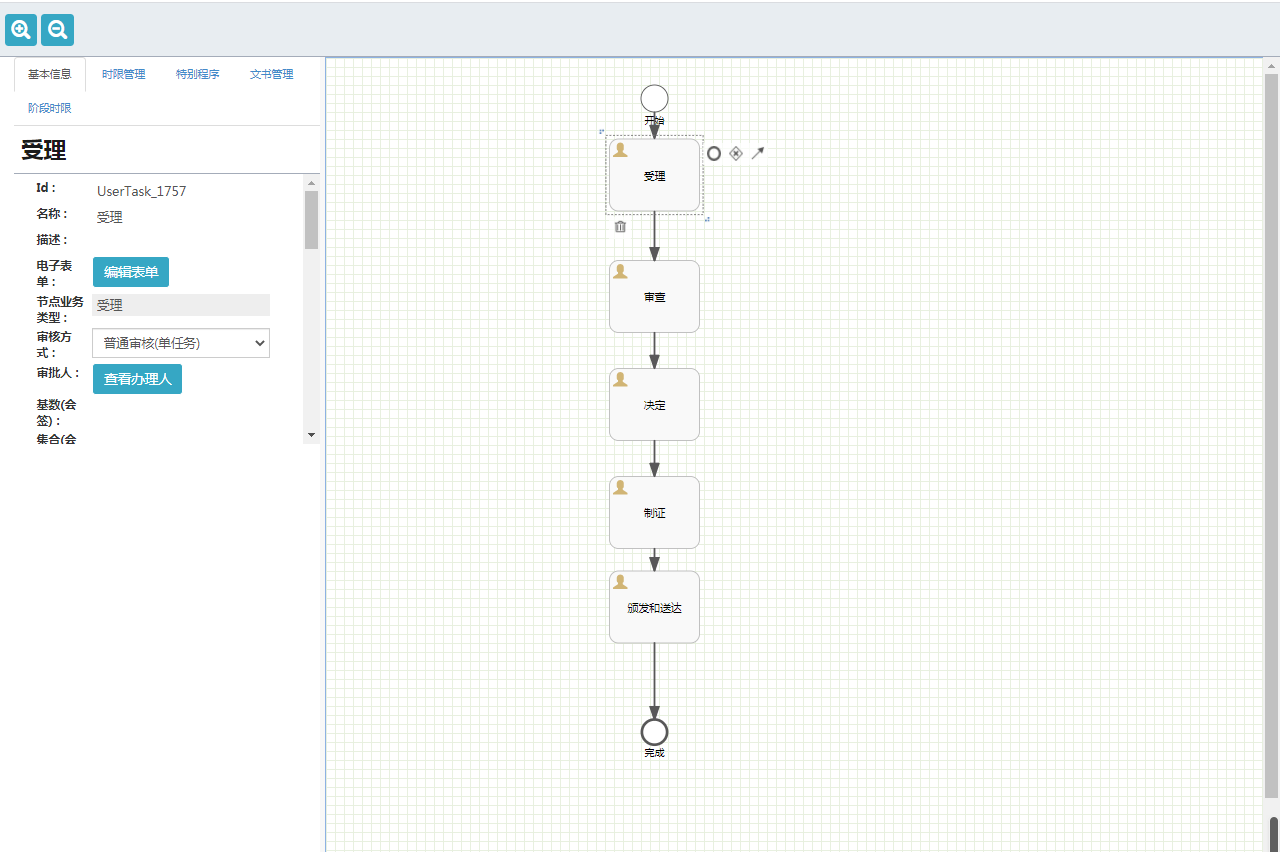Viewport: 1280px width, 852px height.
Task: Select the 阶段时限 tab
Action: click(x=50, y=108)
